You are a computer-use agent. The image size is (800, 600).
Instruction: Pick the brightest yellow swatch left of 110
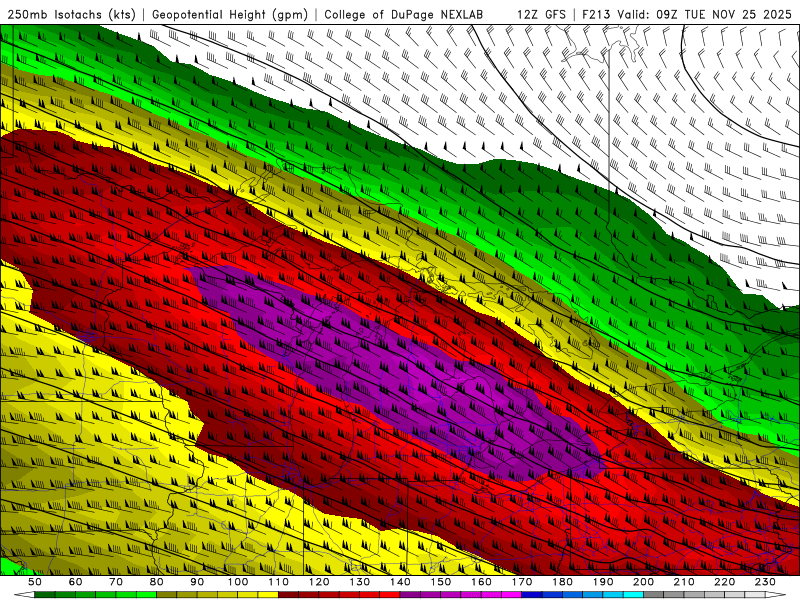click(268, 594)
